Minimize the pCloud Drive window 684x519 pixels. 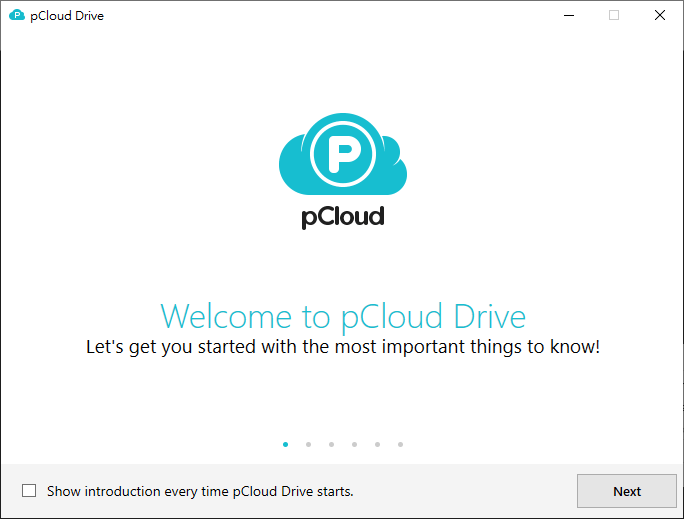point(569,15)
